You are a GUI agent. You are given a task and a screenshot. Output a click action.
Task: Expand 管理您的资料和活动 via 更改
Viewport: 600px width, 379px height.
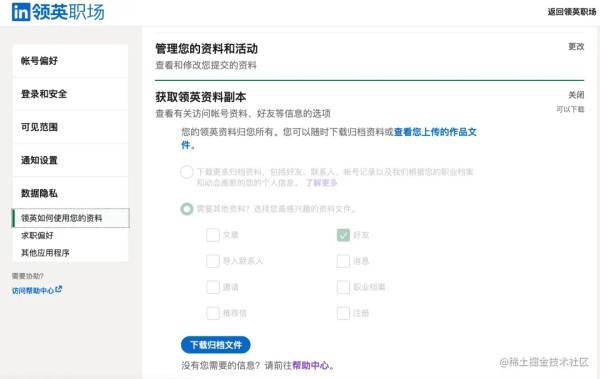576,47
